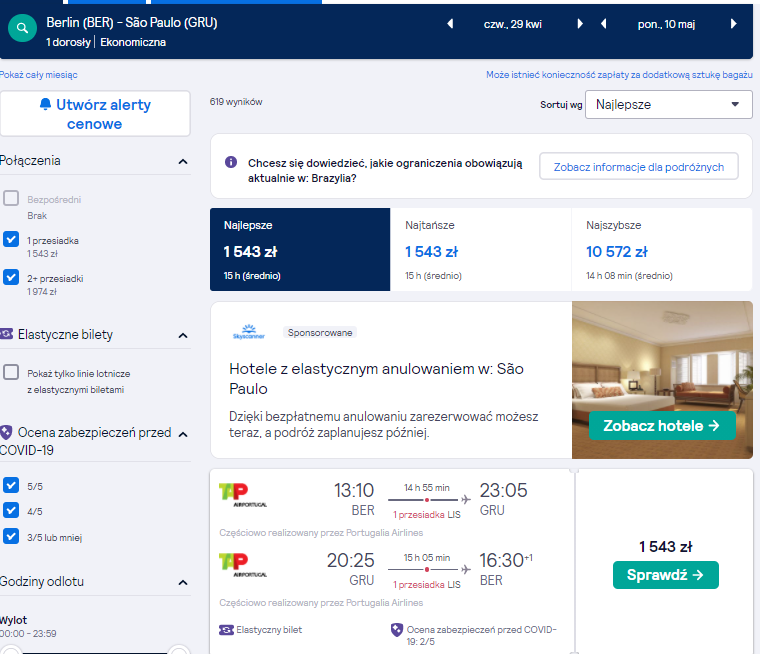The image size is (760, 654).
Task: Click Utwórz alerty cenowe button
Action: (x=95, y=113)
